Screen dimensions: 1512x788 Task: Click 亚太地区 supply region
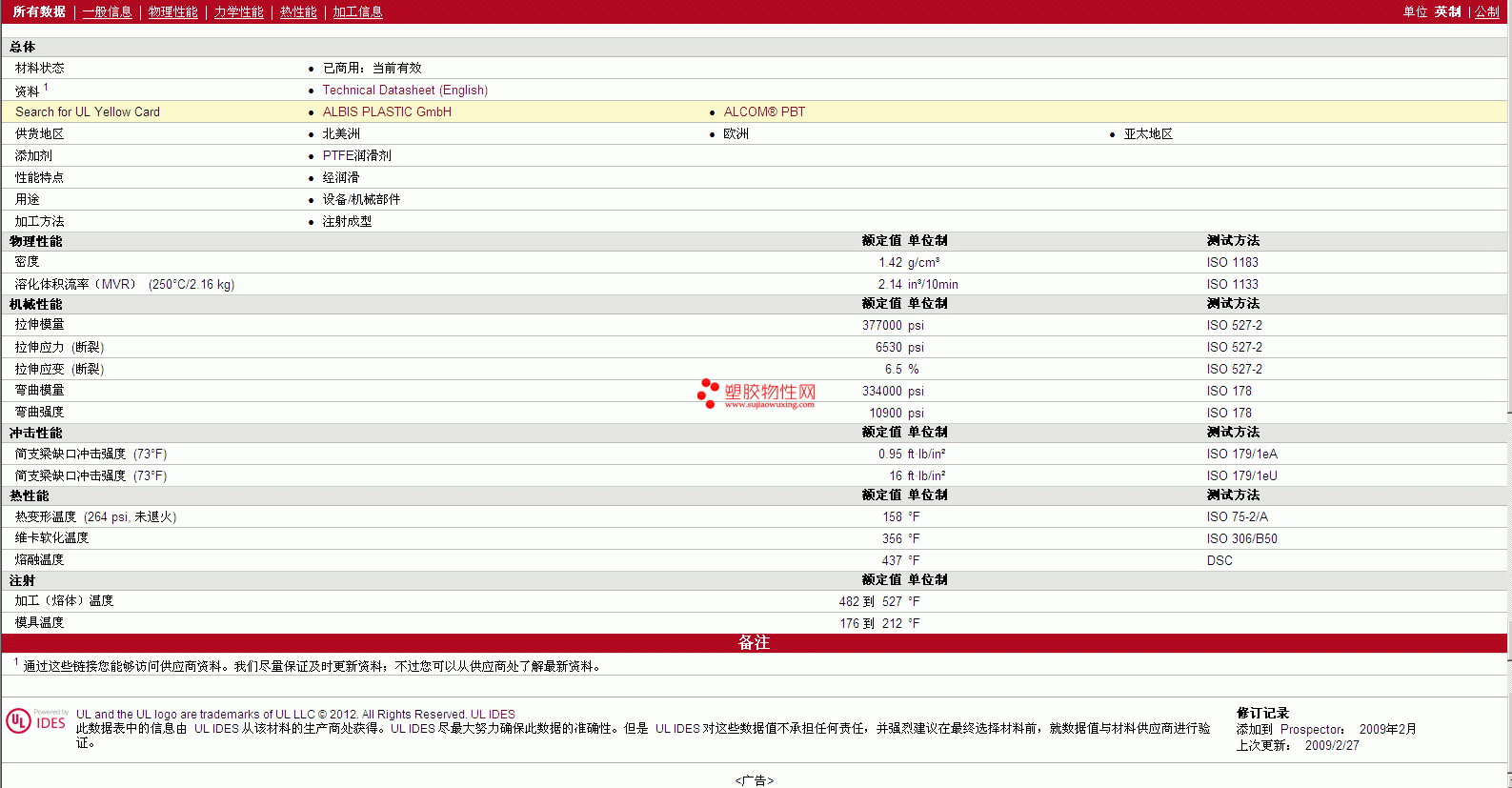click(x=1148, y=133)
